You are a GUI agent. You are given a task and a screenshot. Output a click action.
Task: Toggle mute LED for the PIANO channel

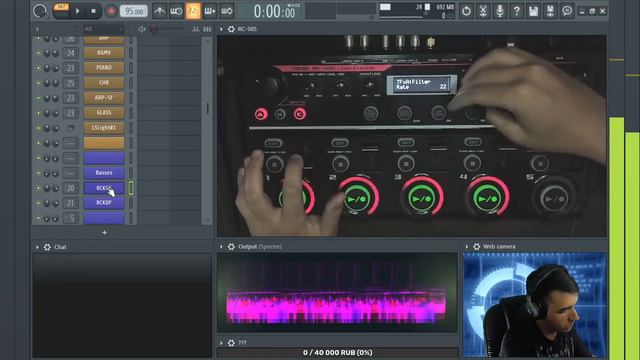click(x=38, y=68)
